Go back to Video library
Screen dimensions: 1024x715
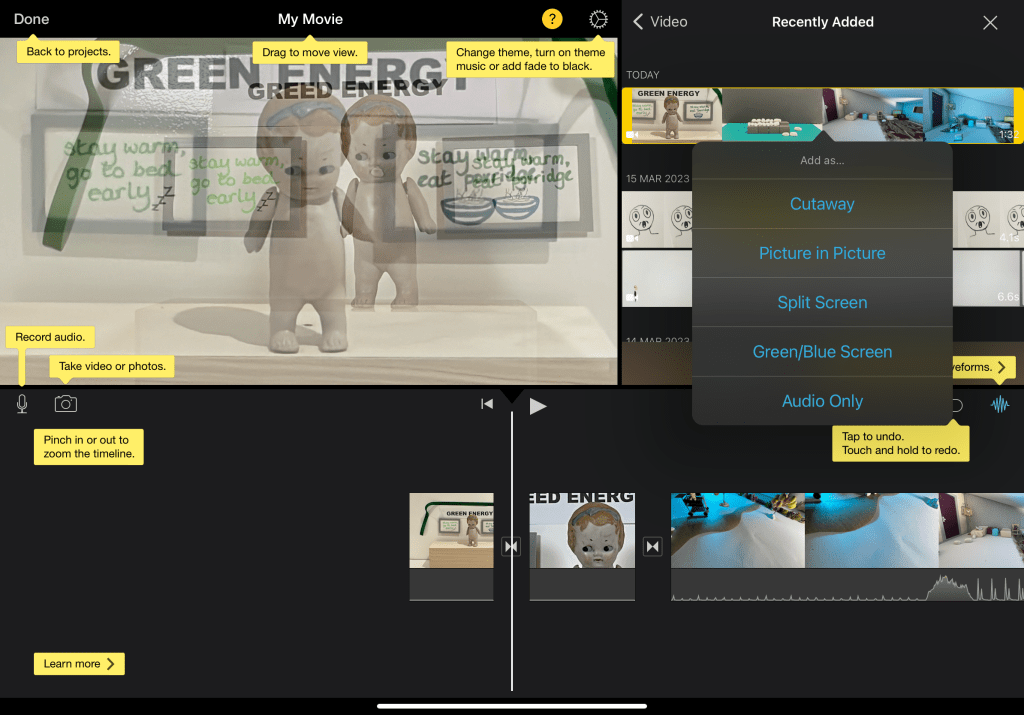point(661,22)
